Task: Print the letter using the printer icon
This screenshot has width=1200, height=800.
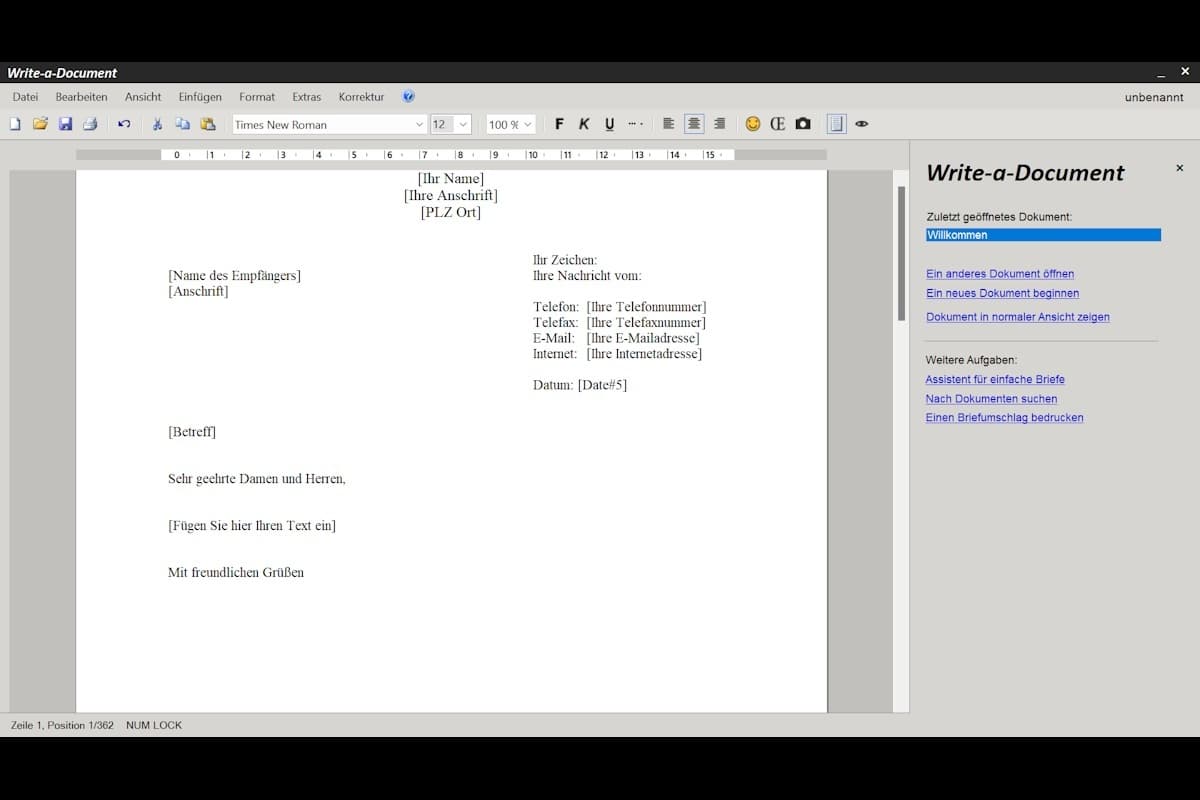Action: click(90, 123)
